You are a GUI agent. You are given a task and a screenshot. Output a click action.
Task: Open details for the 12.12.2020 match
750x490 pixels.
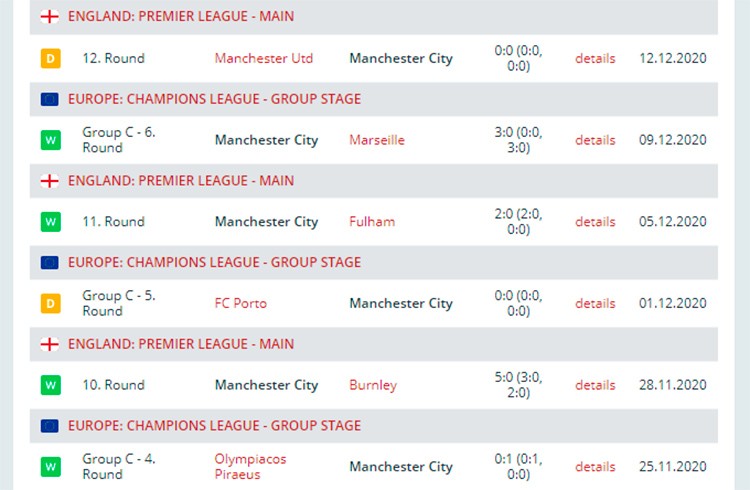595,58
